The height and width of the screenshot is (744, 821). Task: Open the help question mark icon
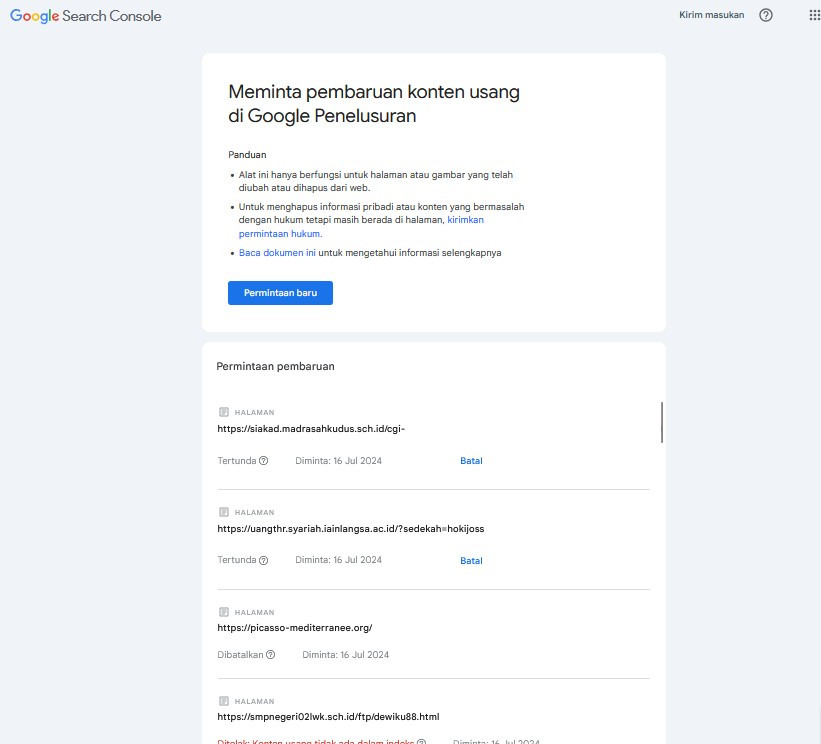[x=765, y=15]
